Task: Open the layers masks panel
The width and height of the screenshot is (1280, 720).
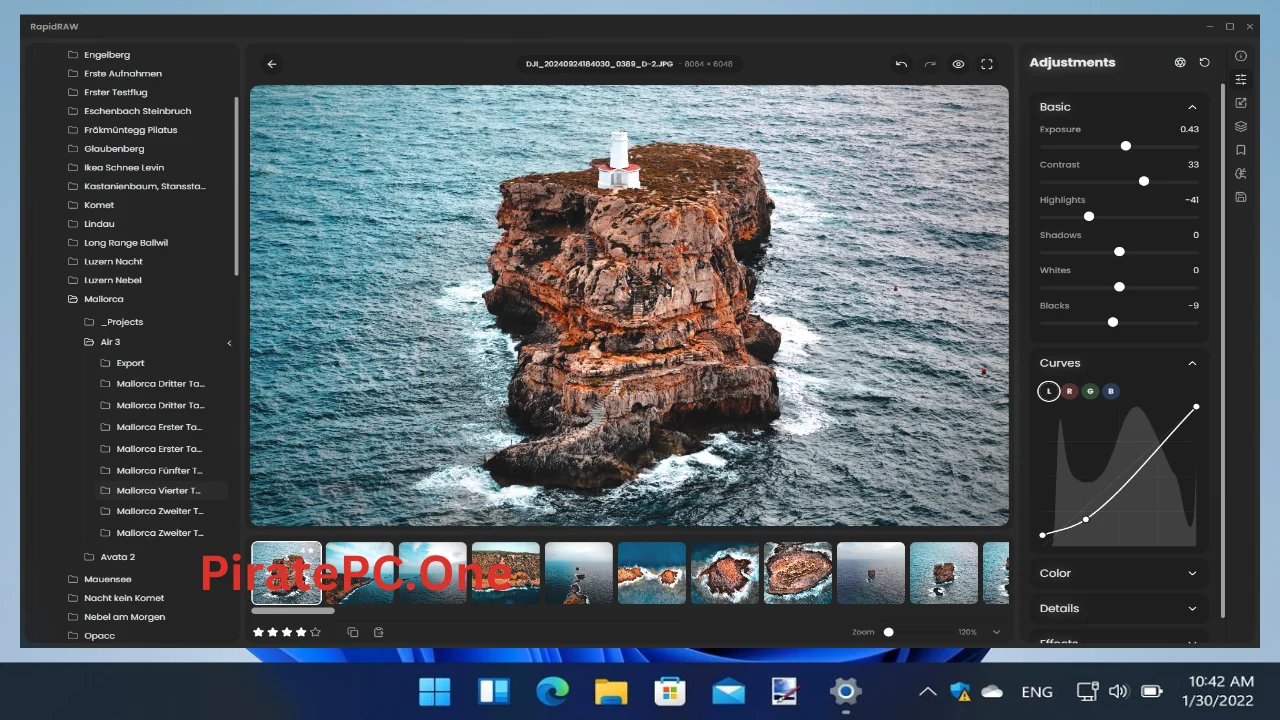Action: tap(1241, 126)
